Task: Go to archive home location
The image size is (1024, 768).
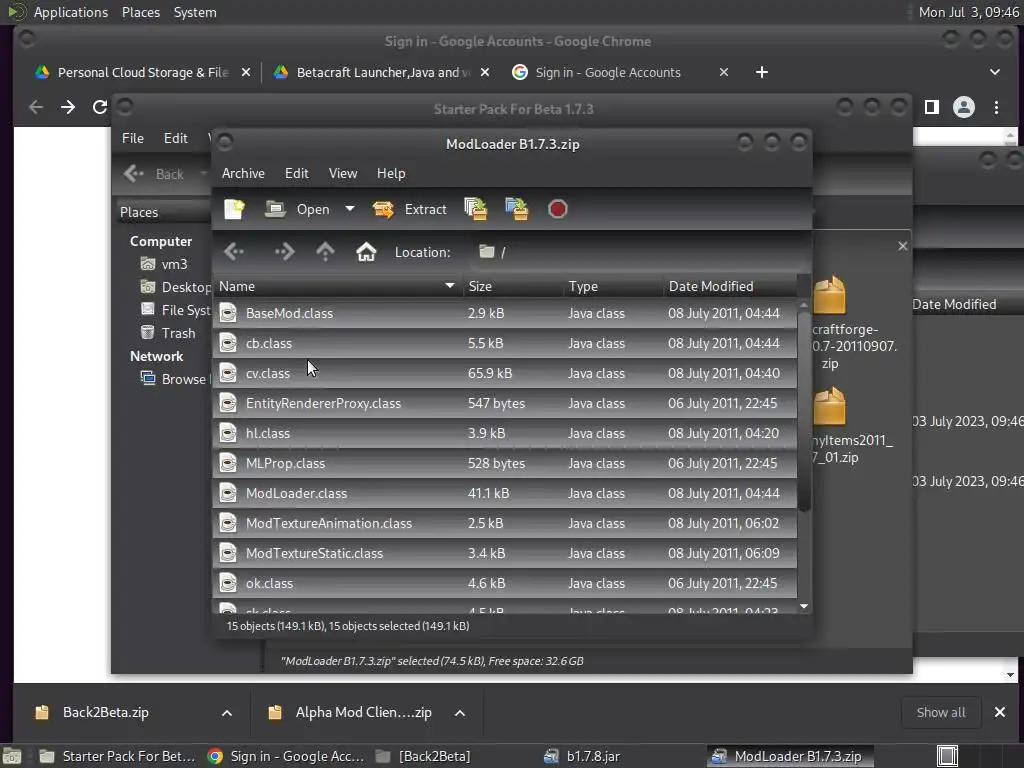Action: [x=366, y=251]
